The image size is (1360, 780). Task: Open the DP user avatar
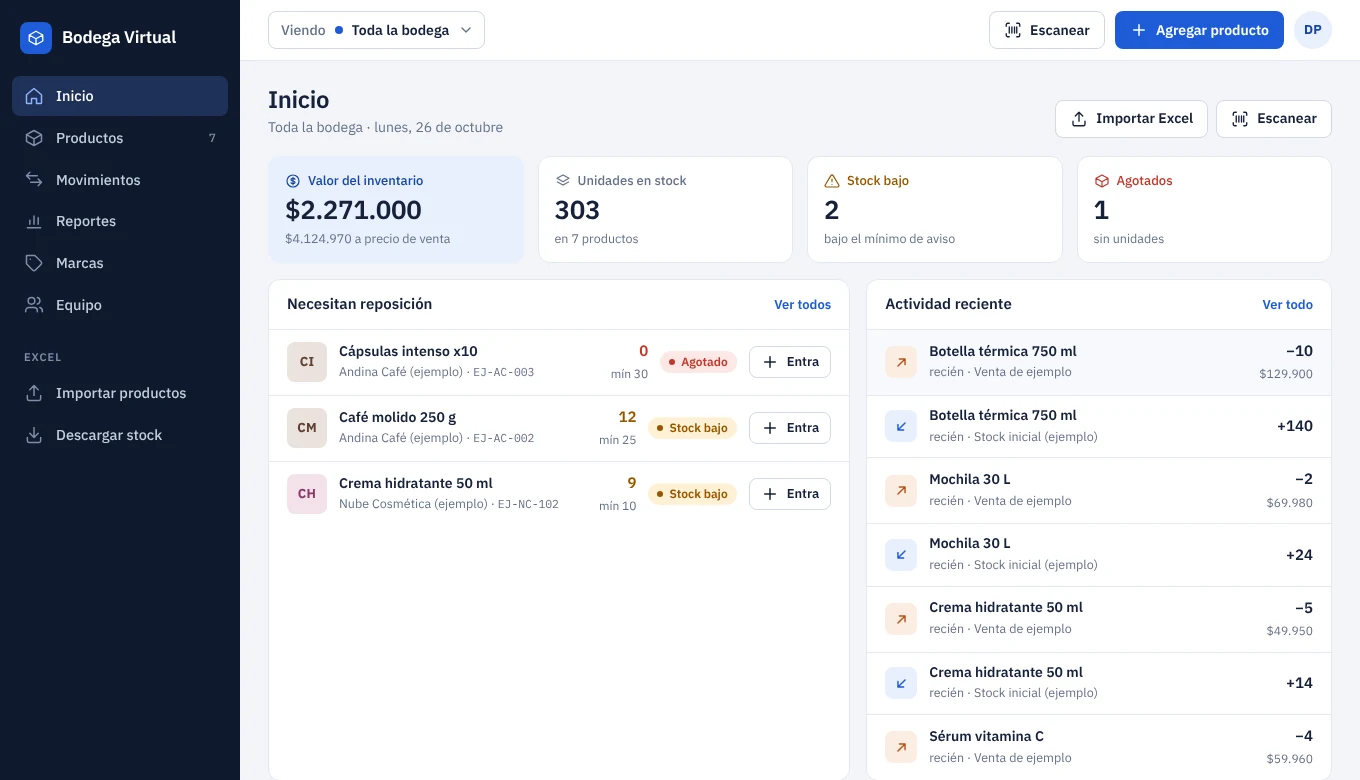[x=1313, y=30]
